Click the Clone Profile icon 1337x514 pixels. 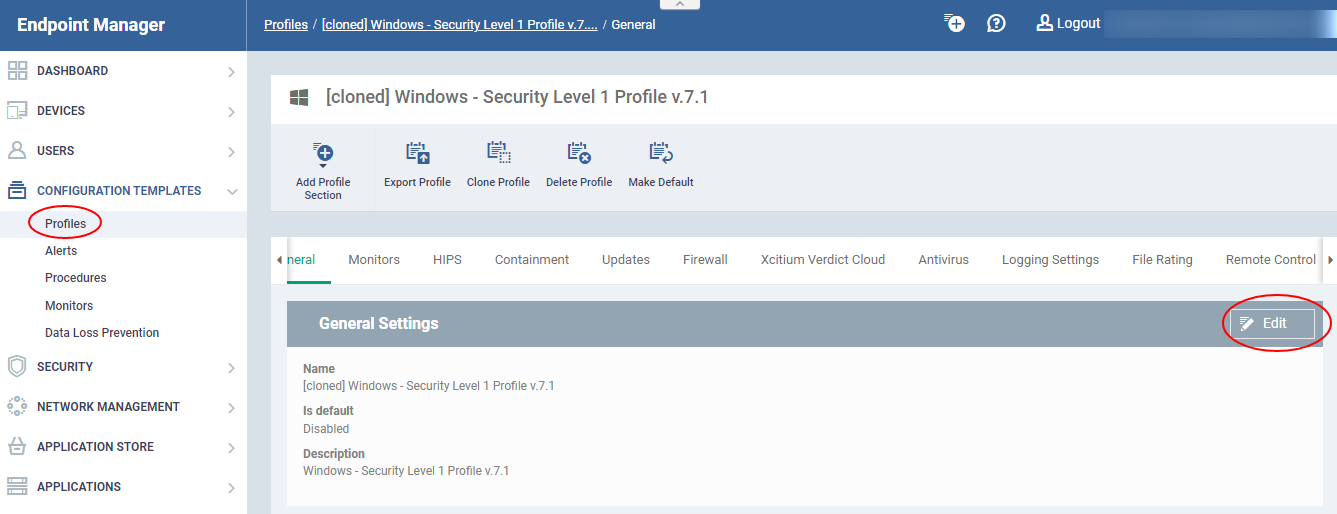pos(498,153)
